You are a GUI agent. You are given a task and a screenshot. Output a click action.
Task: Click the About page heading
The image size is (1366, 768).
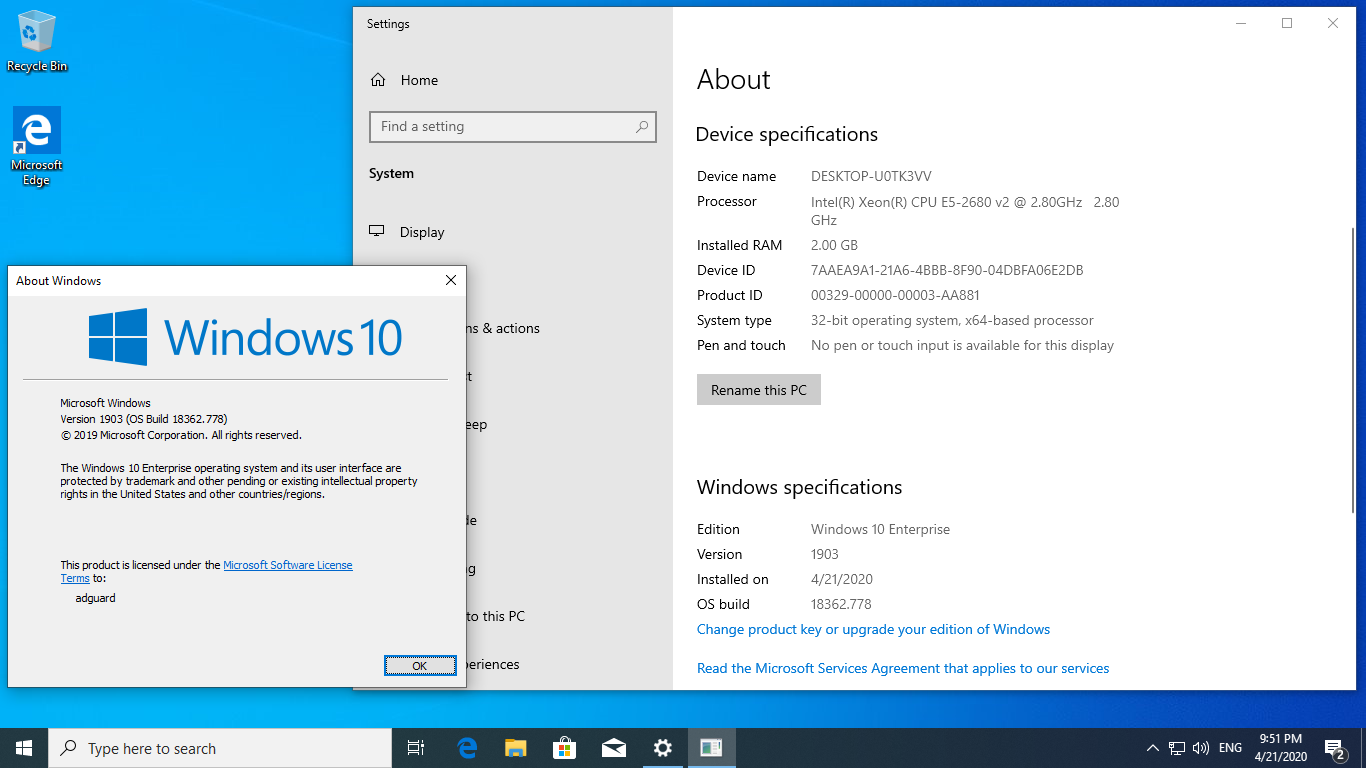(734, 80)
